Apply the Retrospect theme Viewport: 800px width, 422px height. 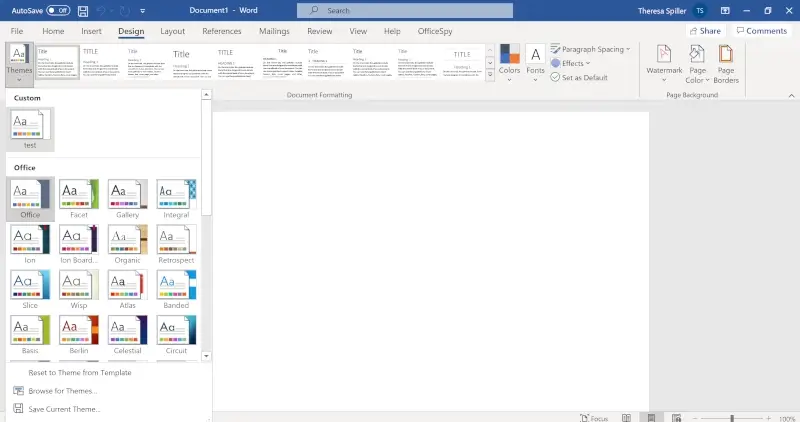point(177,245)
